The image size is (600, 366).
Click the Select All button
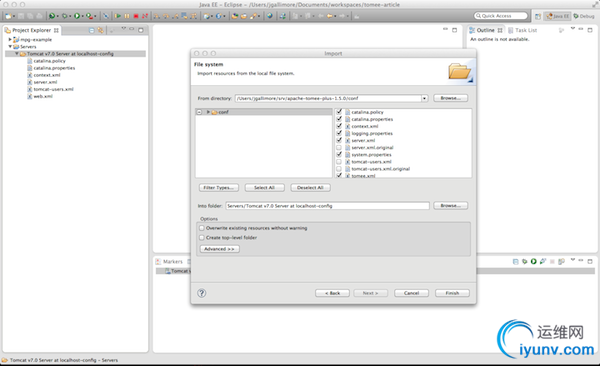click(264, 188)
